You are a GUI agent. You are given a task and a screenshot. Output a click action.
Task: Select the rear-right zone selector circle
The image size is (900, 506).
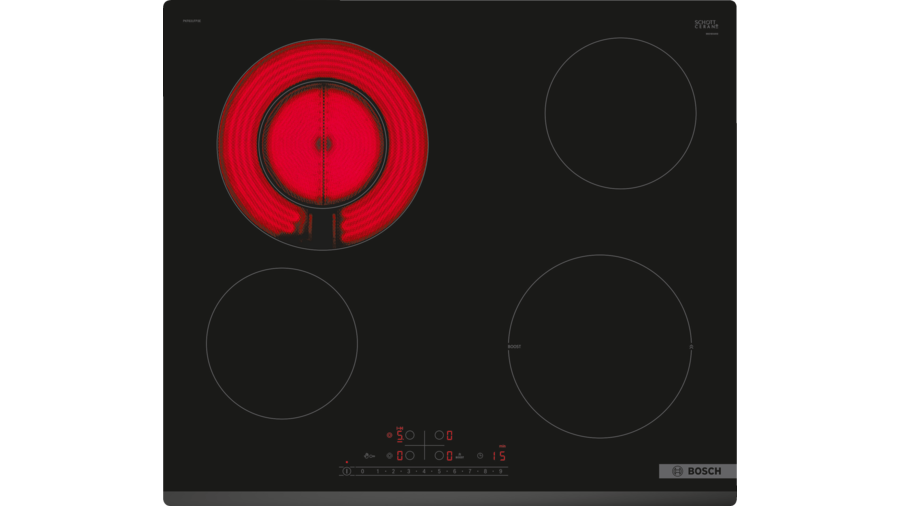coord(438,436)
